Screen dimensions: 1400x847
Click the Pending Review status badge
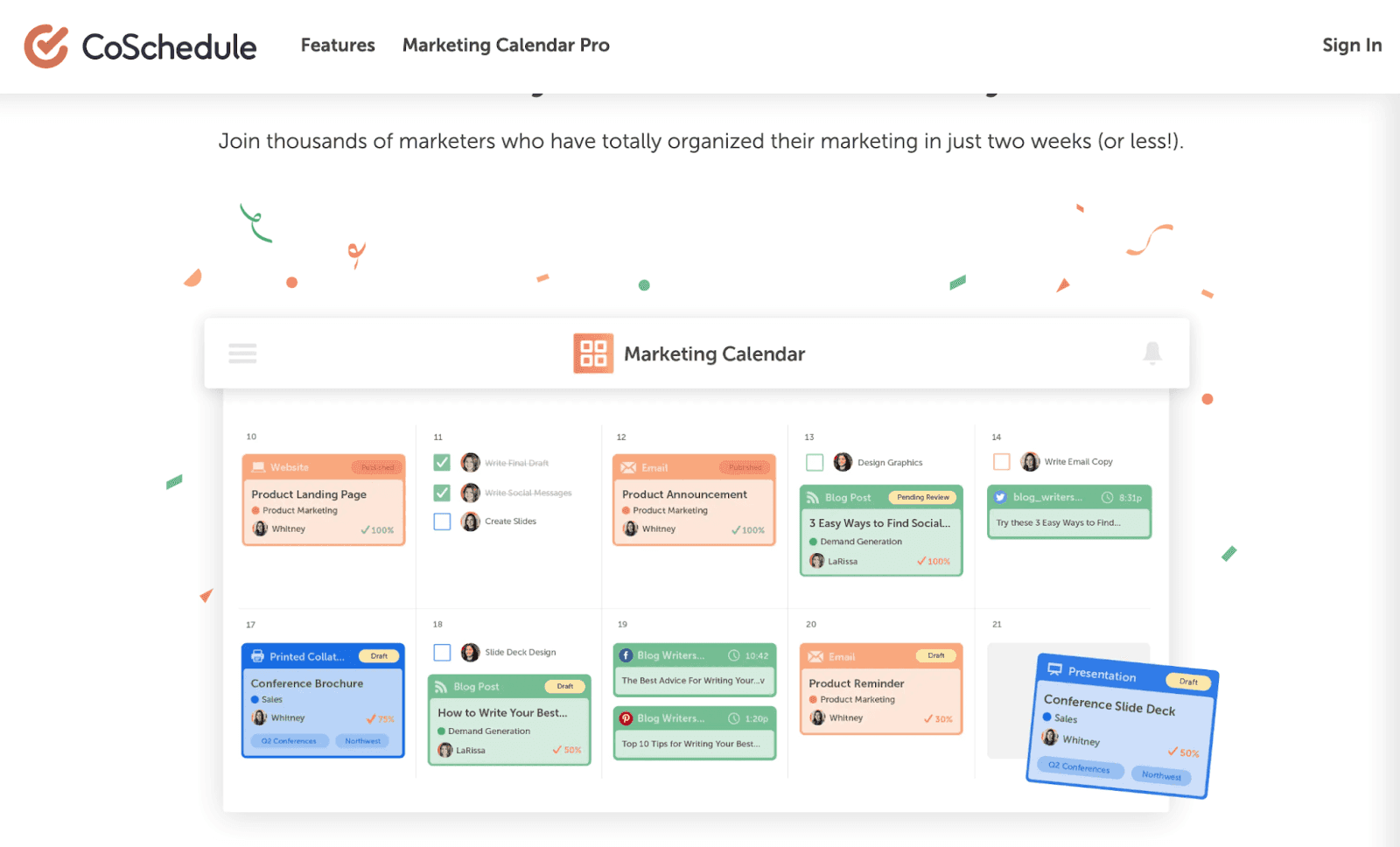pos(923,497)
